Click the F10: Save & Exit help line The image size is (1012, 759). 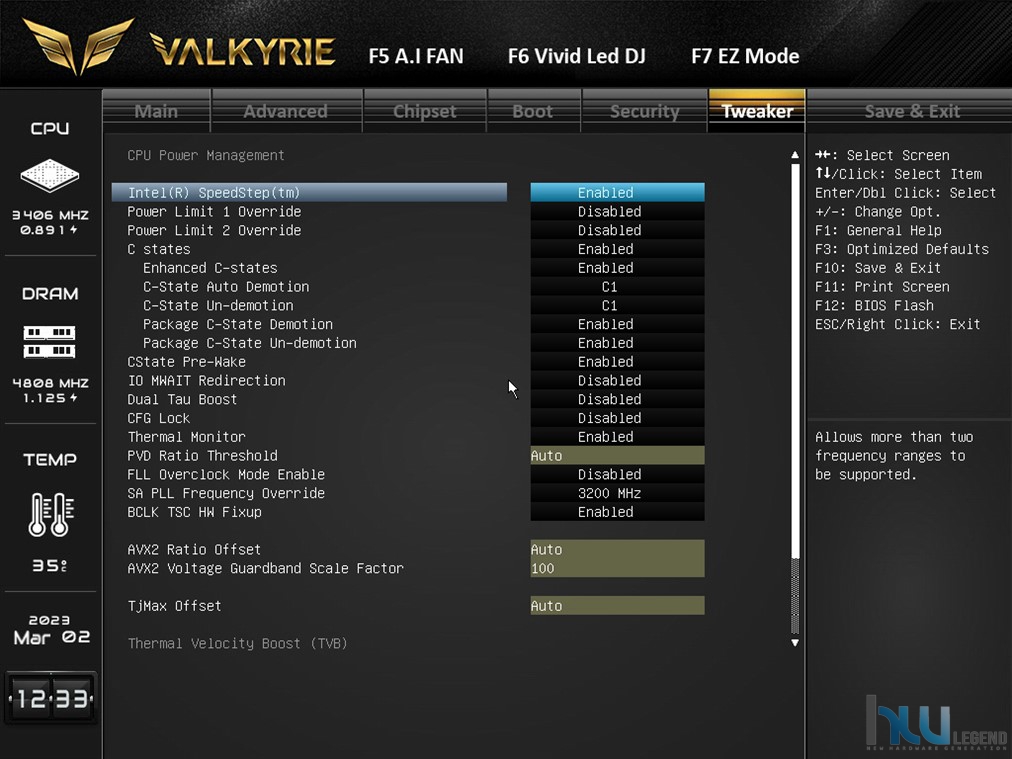pos(878,267)
